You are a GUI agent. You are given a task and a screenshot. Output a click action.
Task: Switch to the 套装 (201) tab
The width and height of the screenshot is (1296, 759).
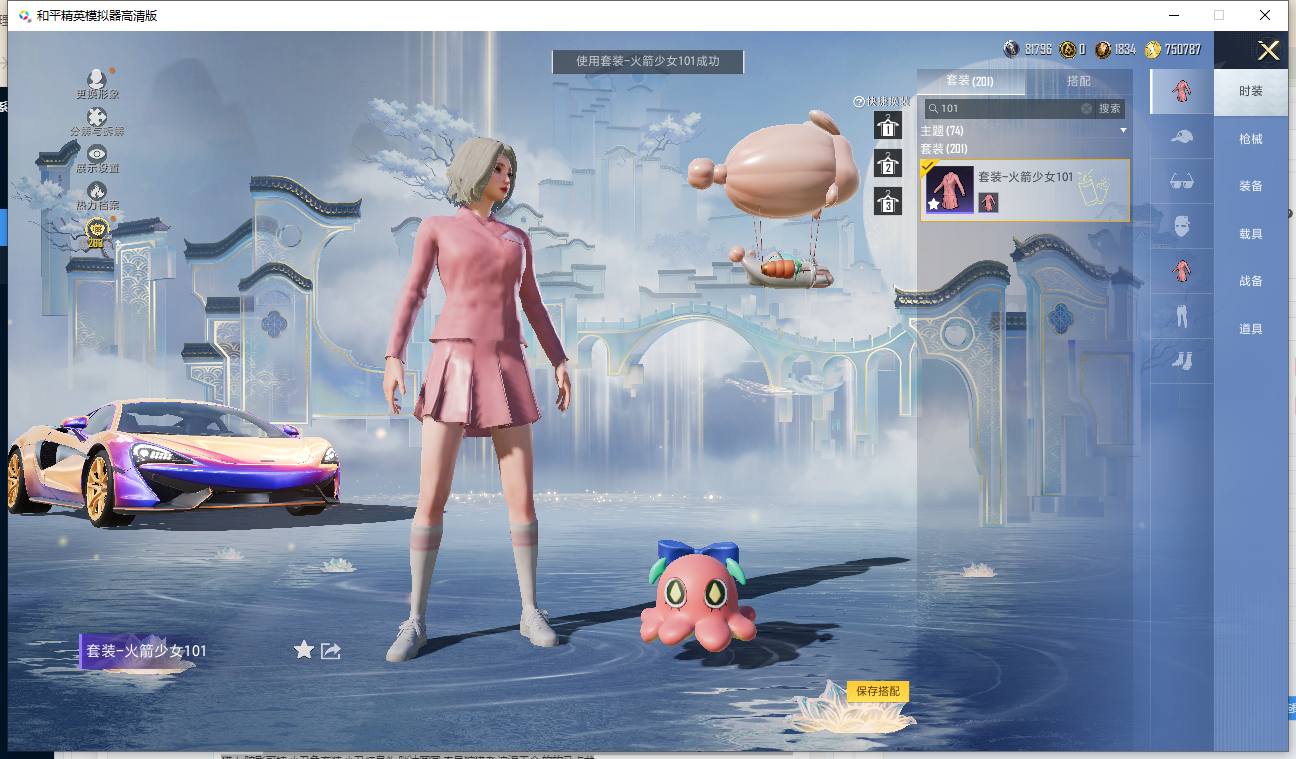coord(970,81)
